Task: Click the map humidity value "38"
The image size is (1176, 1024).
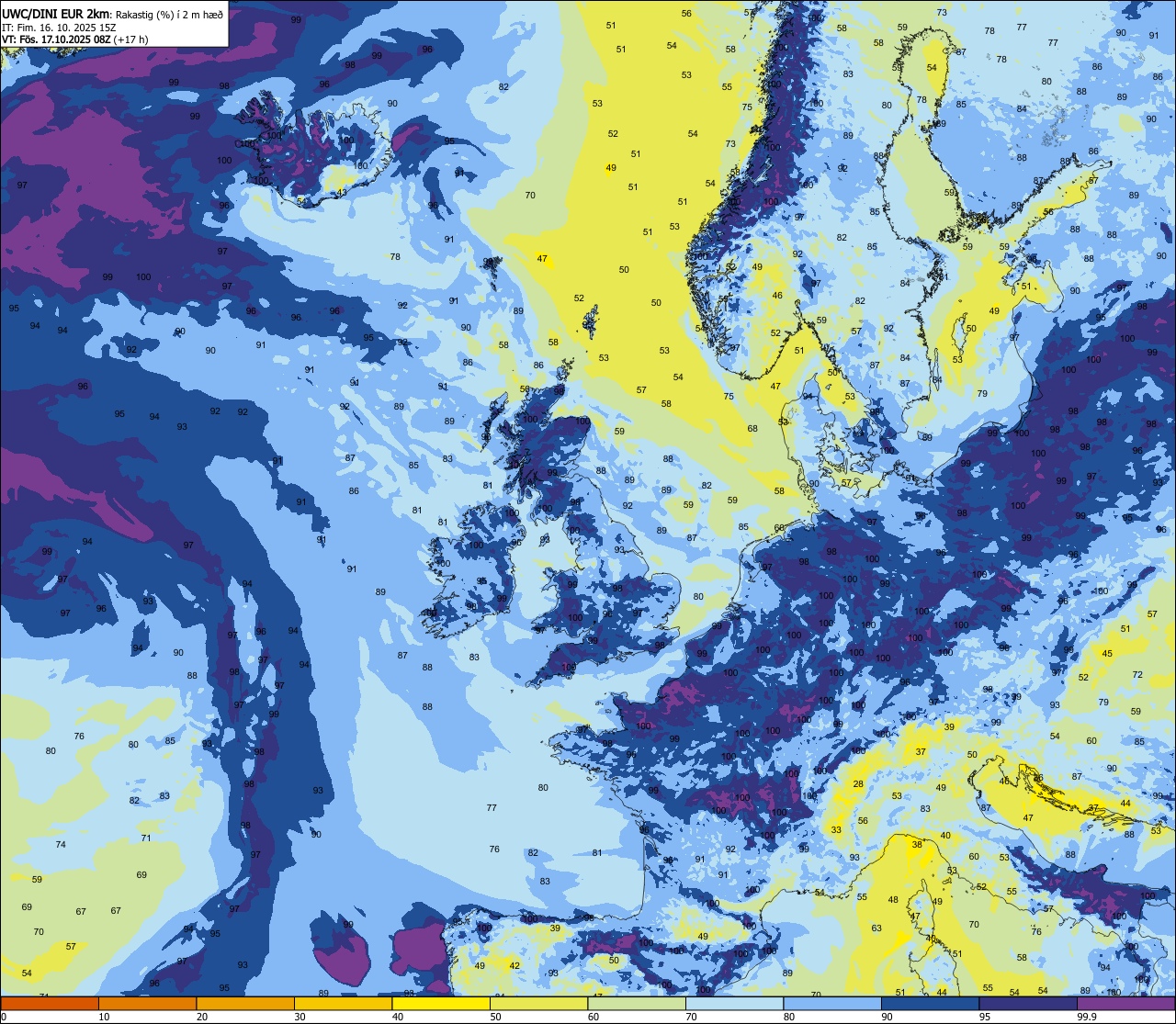Action: pos(917,845)
